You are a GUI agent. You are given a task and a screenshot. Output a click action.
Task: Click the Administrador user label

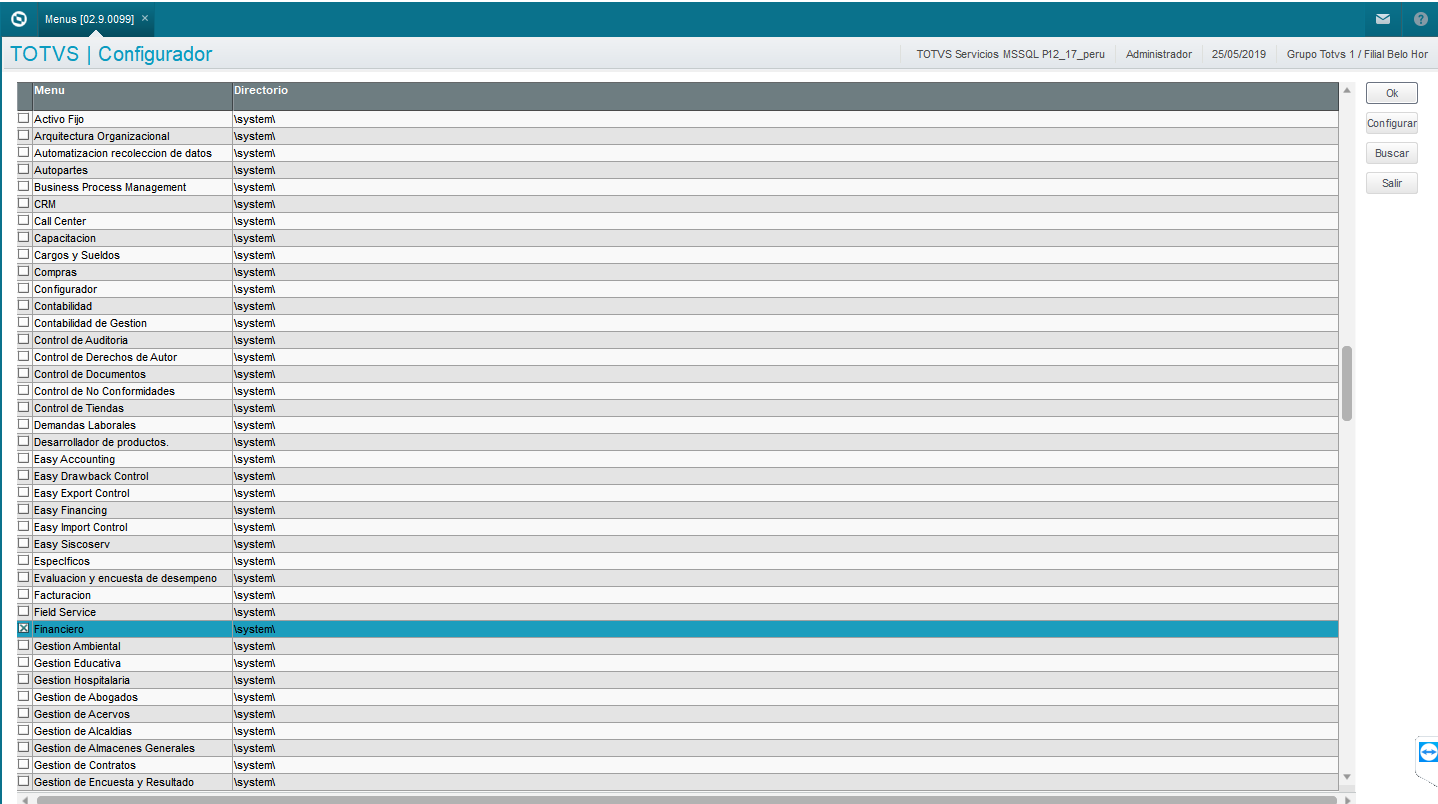pos(1159,54)
